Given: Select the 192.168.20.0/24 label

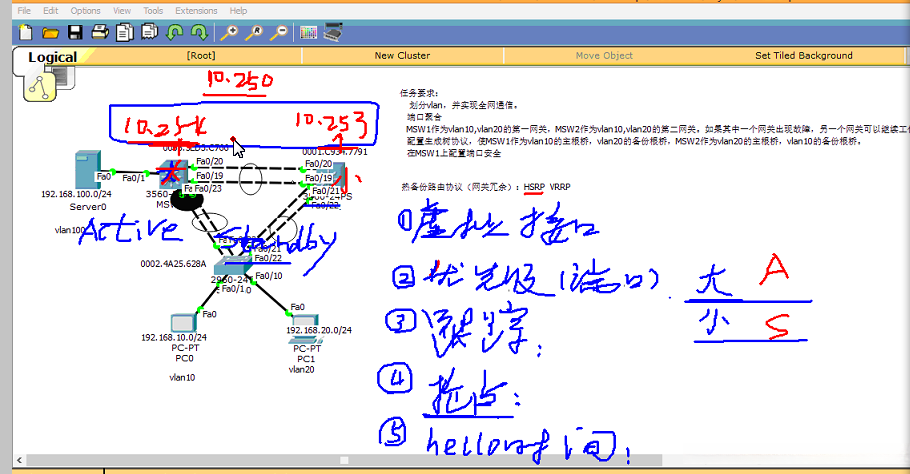Looking at the screenshot, I should (x=319, y=330).
